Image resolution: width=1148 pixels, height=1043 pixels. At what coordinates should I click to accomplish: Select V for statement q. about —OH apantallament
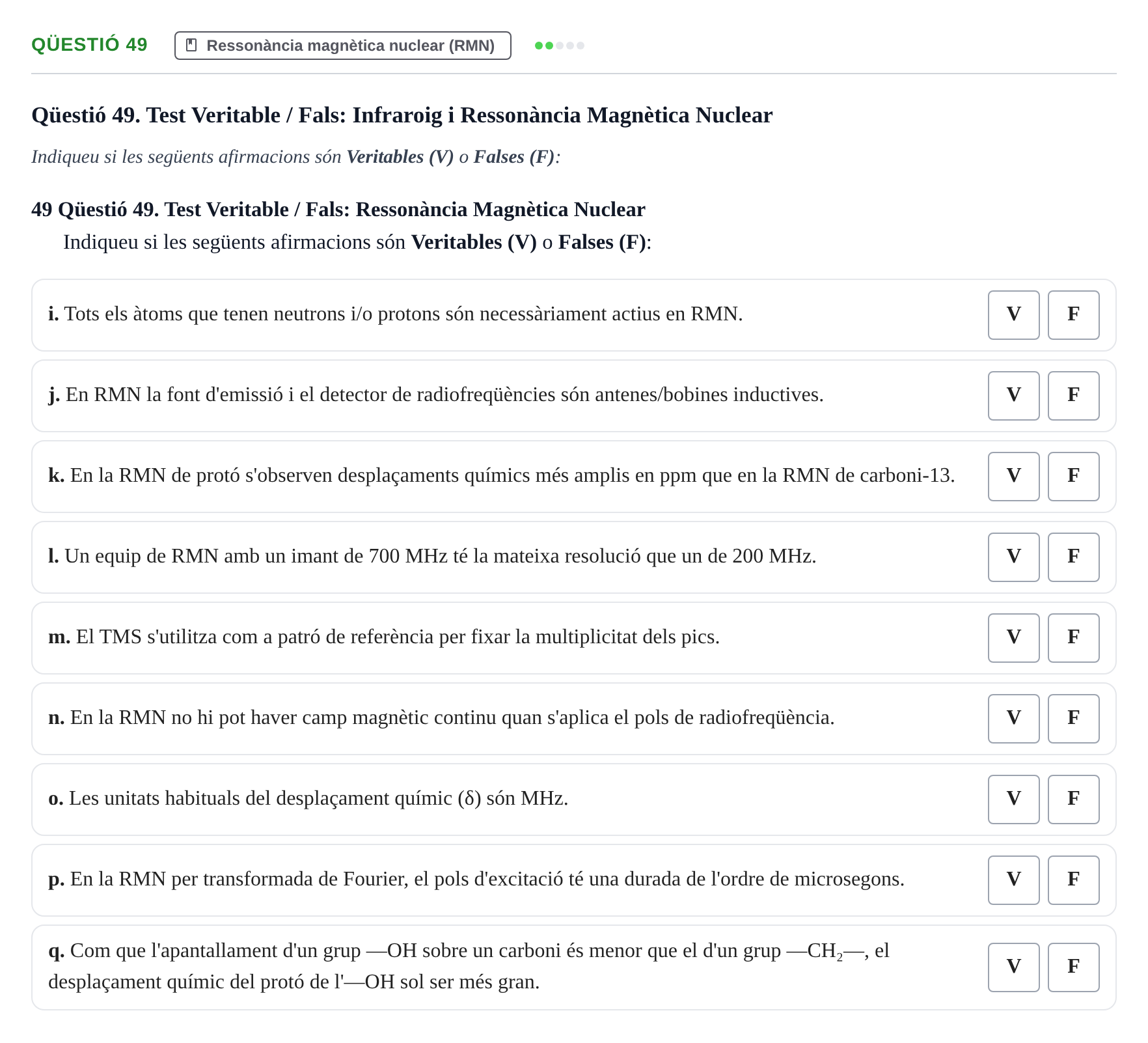1014,967
